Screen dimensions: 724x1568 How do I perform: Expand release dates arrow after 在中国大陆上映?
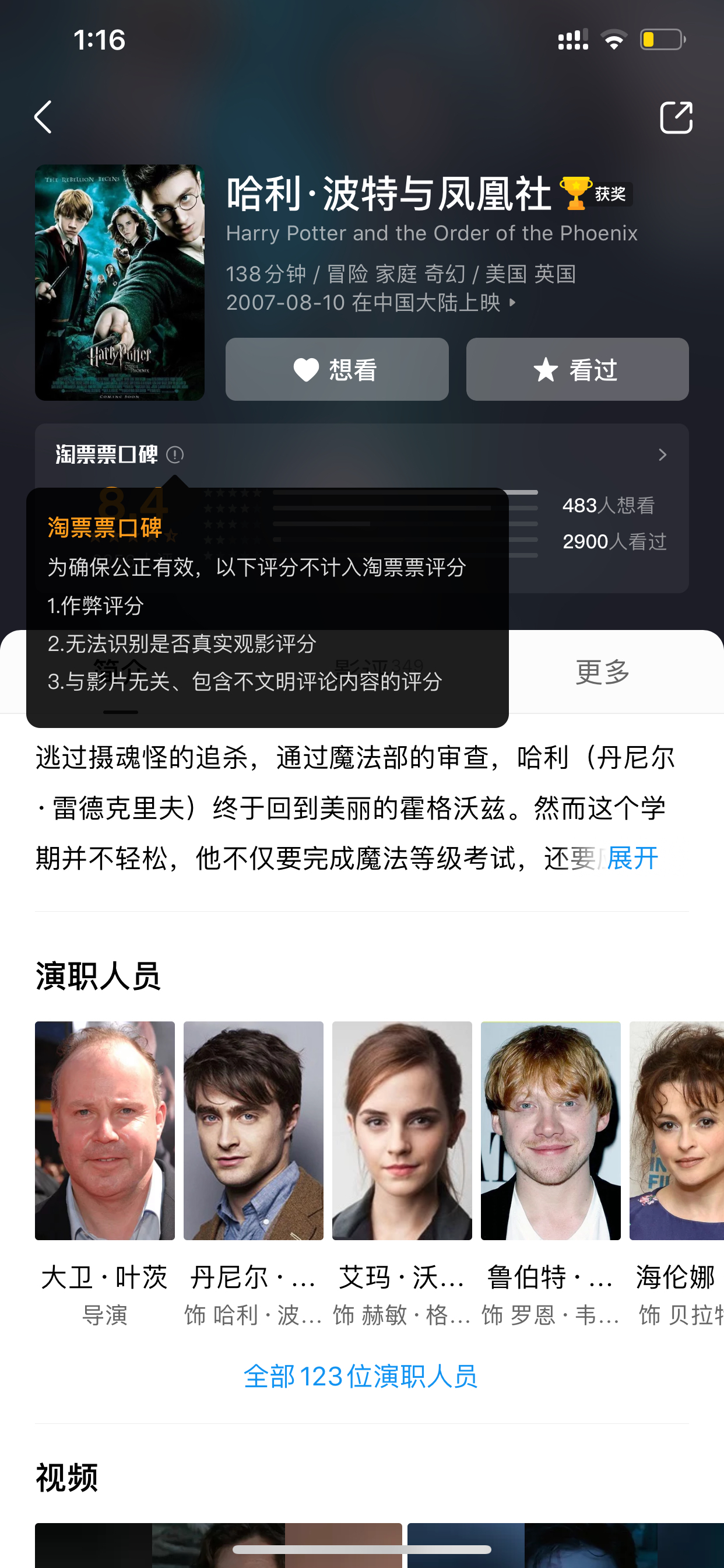(x=512, y=302)
